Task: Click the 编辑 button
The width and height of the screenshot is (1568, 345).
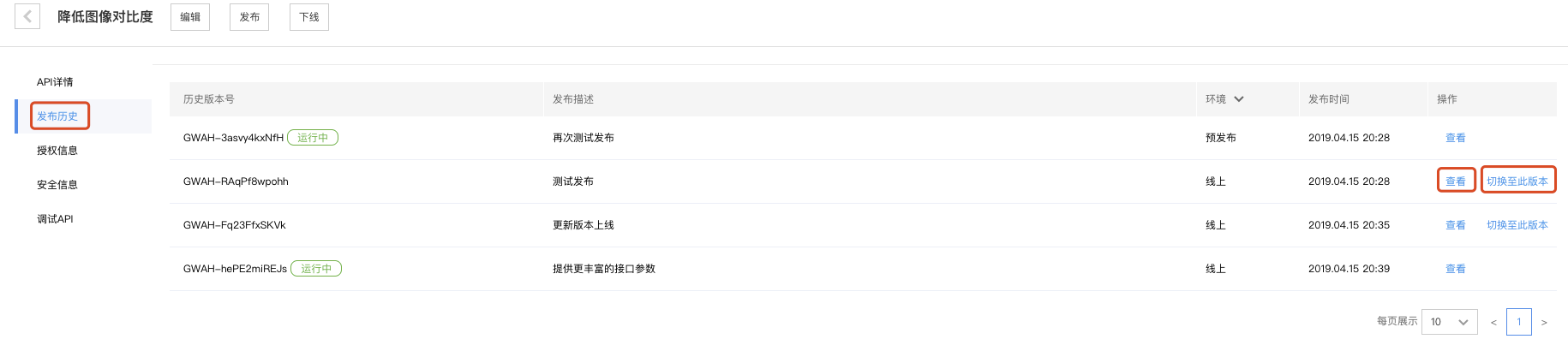Action: (190, 17)
